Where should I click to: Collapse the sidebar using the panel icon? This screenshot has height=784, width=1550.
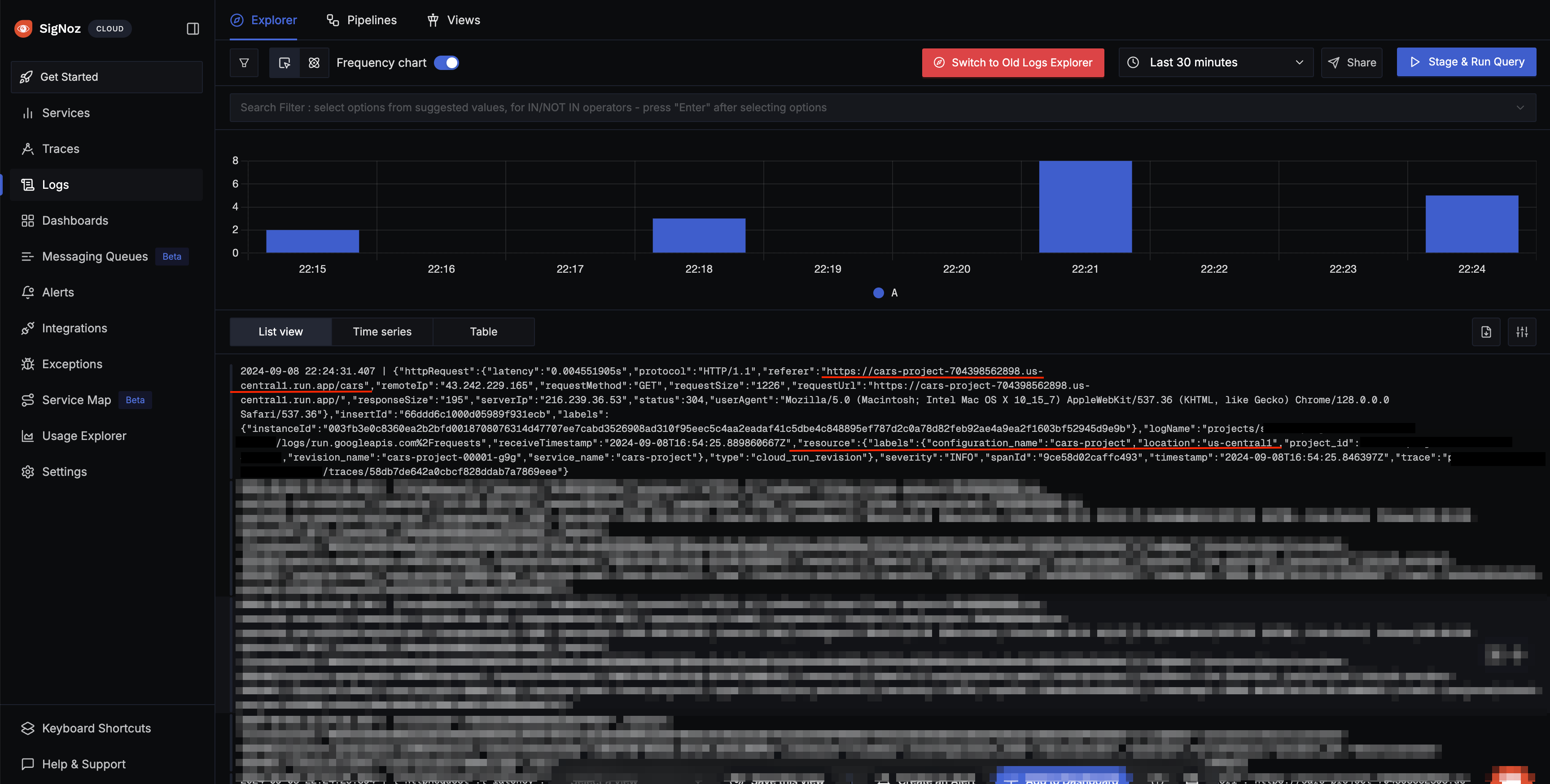click(x=193, y=28)
